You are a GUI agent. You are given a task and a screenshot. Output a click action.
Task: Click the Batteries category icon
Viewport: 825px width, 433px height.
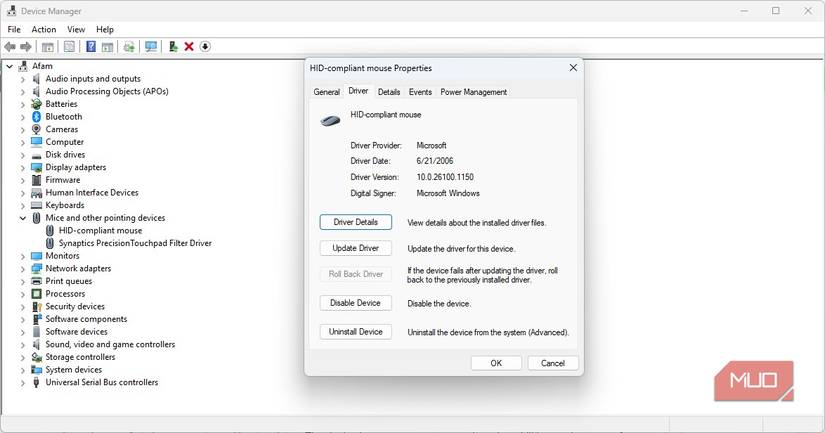(36, 104)
